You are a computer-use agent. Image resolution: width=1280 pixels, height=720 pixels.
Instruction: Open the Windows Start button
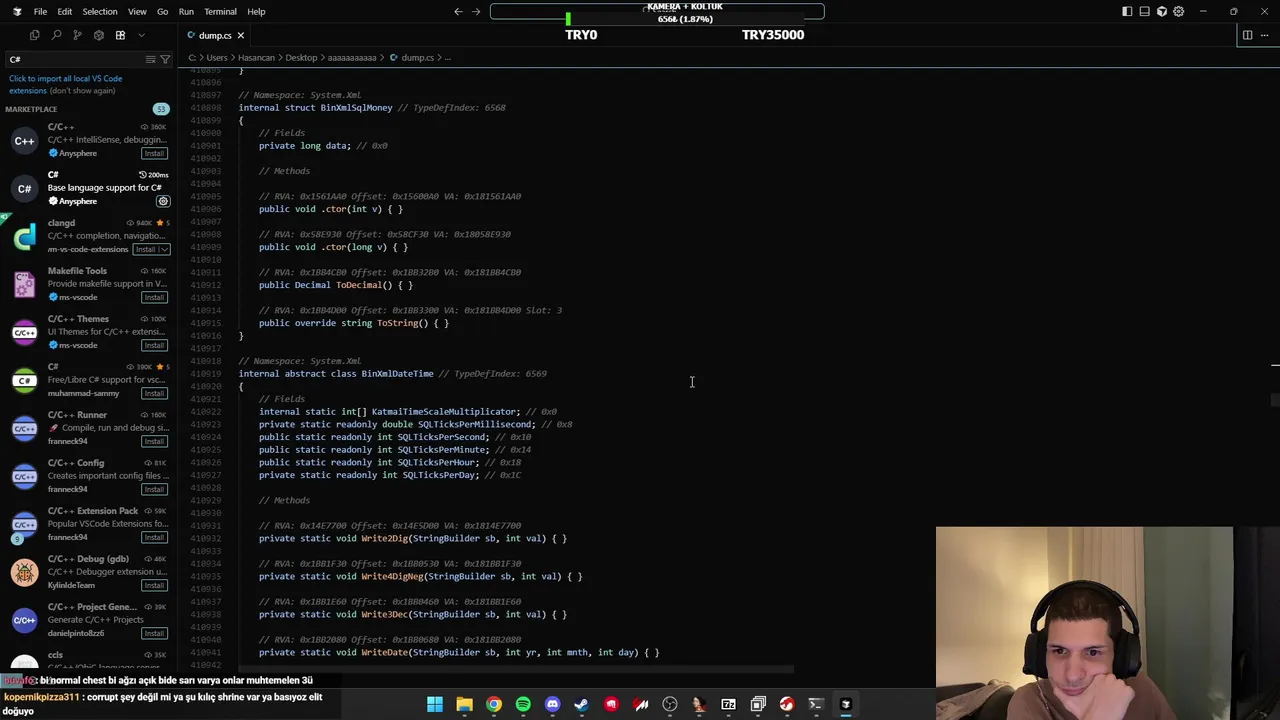tap(435, 704)
